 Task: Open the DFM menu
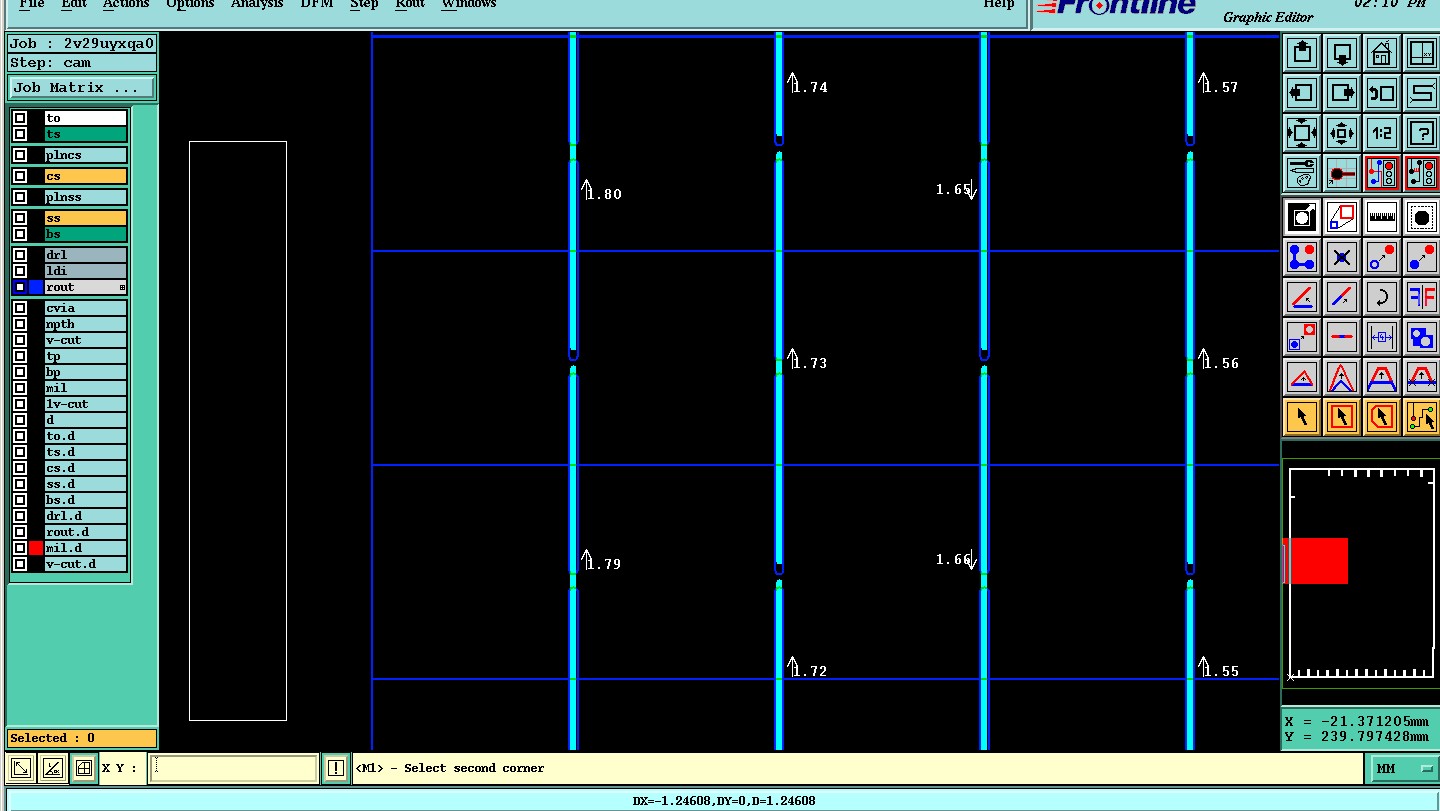point(317,4)
